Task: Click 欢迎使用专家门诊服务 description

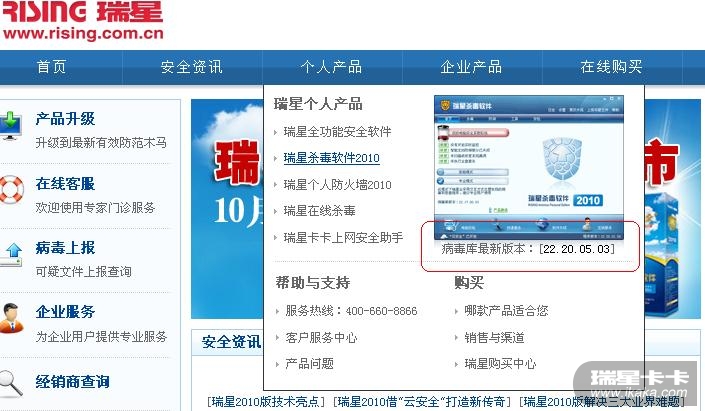Action: [x=95, y=207]
